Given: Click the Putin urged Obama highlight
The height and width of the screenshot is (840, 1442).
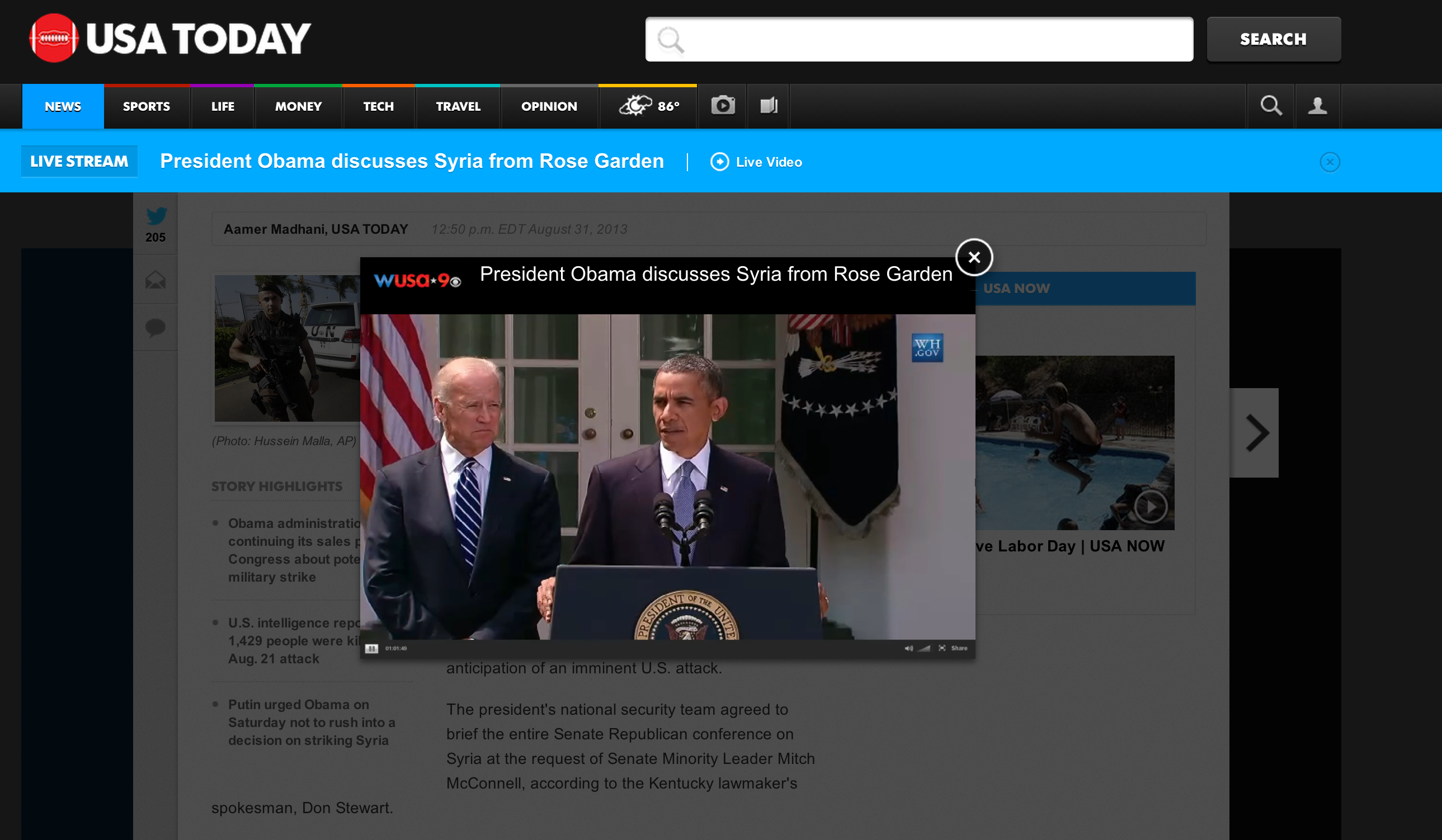Looking at the screenshot, I should (x=312, y=722).
